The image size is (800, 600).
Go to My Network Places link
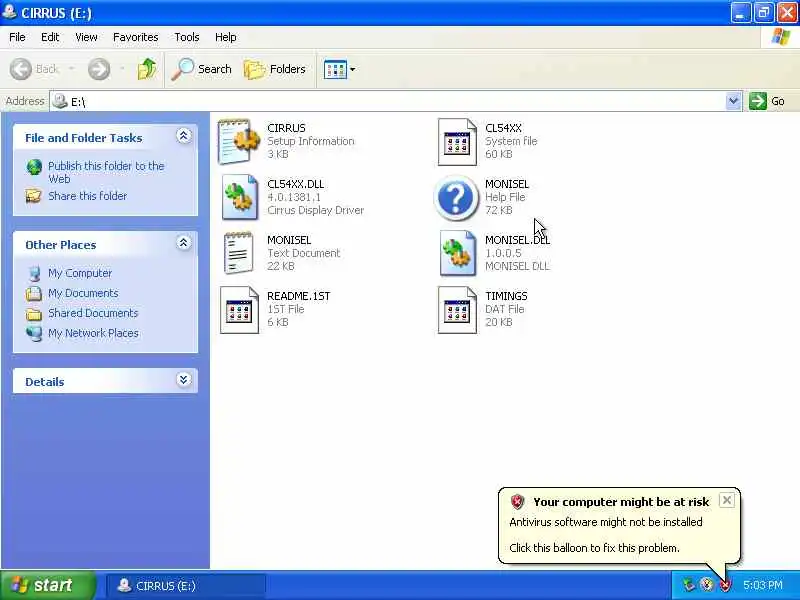93,333
